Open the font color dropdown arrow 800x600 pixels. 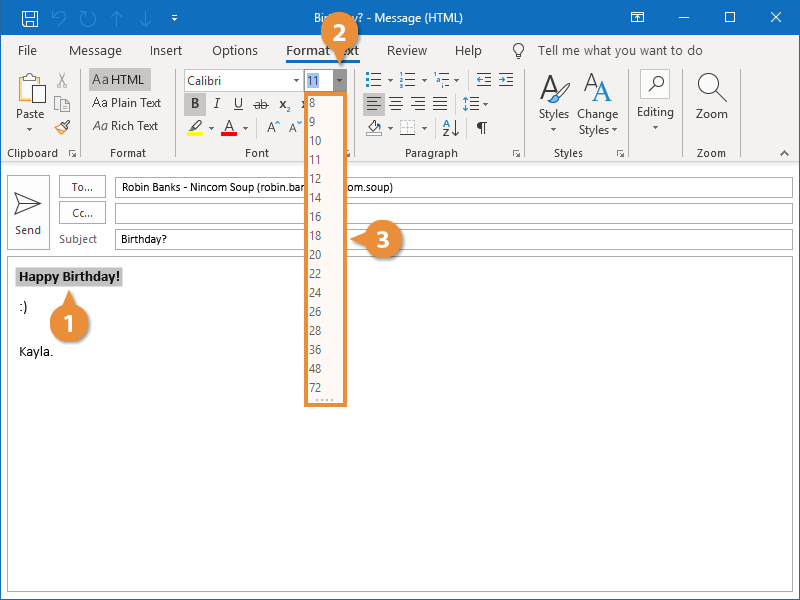point(247,128)
